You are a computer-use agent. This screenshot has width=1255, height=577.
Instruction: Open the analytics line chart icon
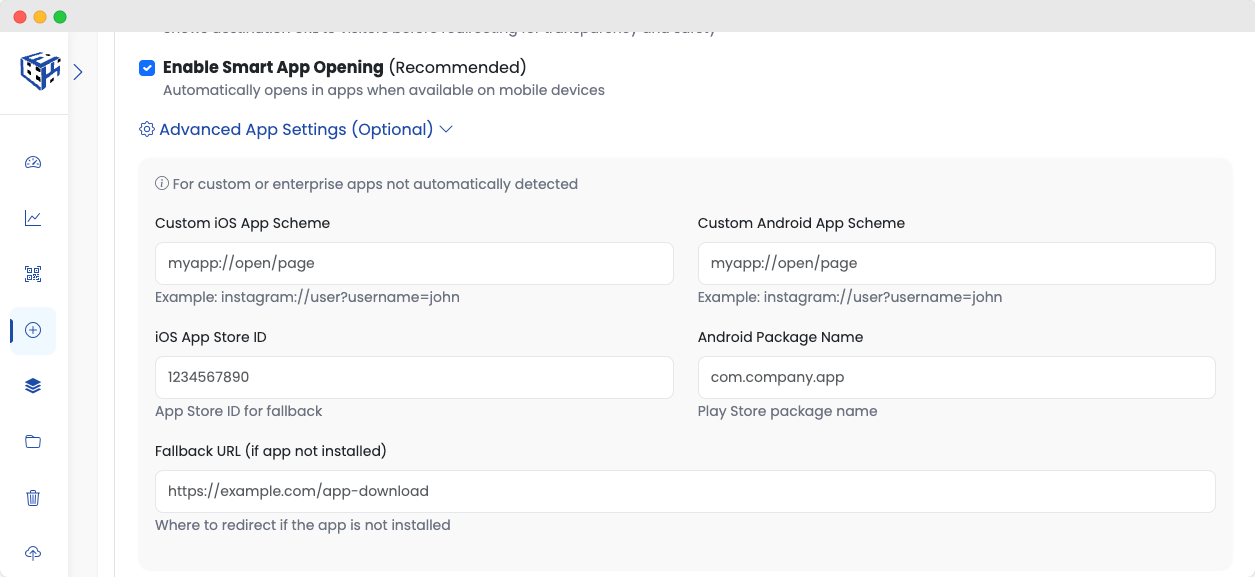[x=33, y=218]
